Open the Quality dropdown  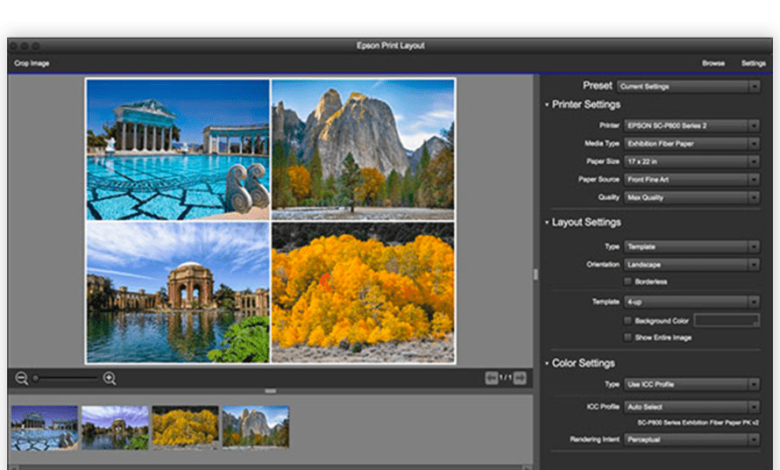(692, 197)
